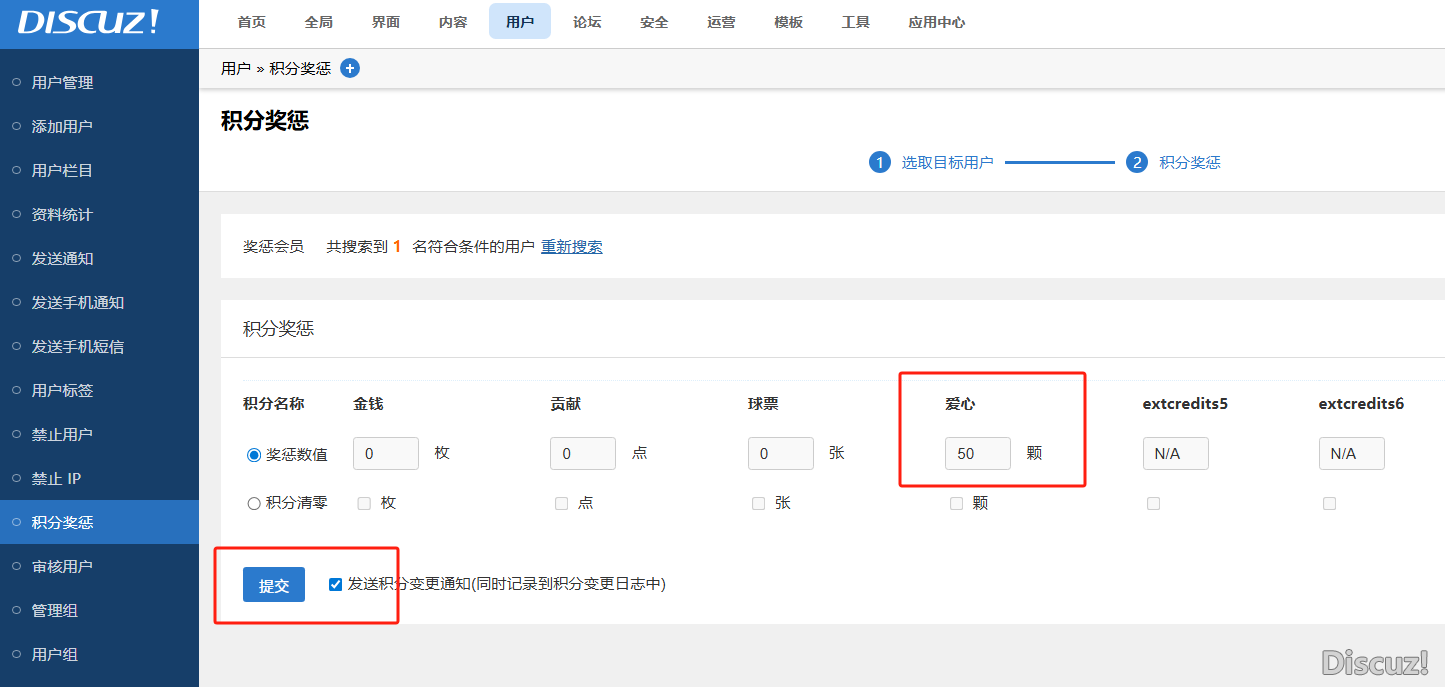Image resolution: width=1445 pixels, height=687 pixels.
Task: Click the 重新搜索 link
Action: click(x=572, y=246)
